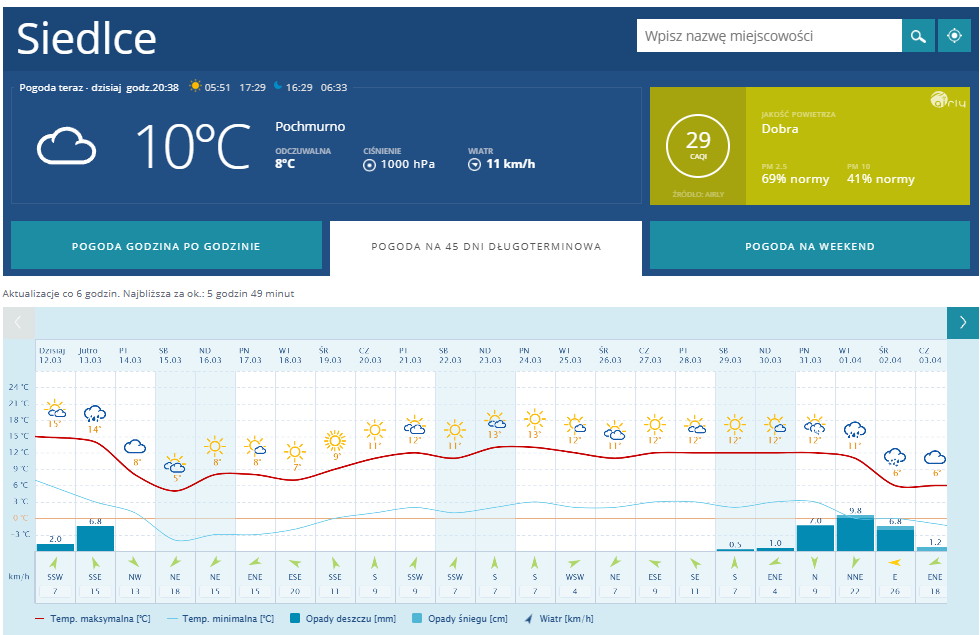The width and height of the screenshot is (980, 635).
Task: Click the 29 CAQI air quality circle
Action: click(698, 146)
